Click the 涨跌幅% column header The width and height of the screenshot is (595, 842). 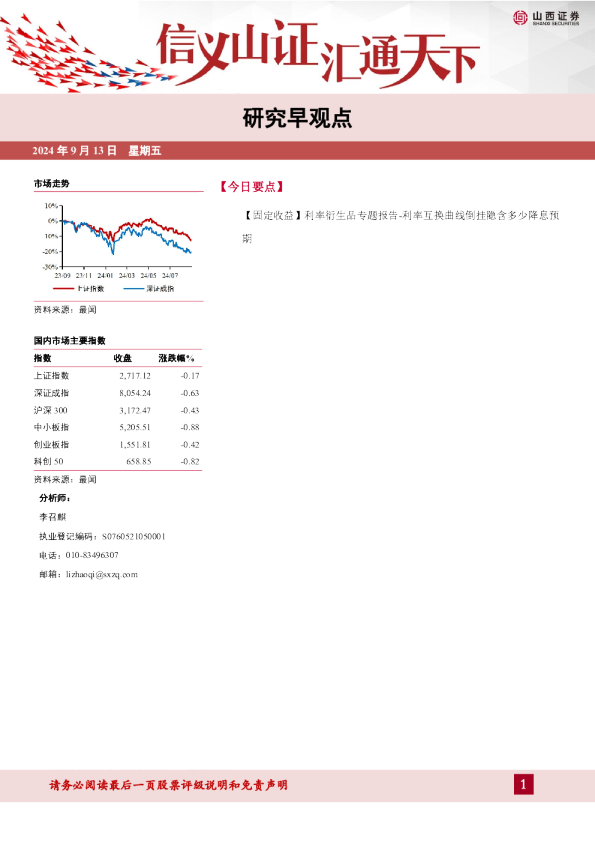click(x=176, y=358)
